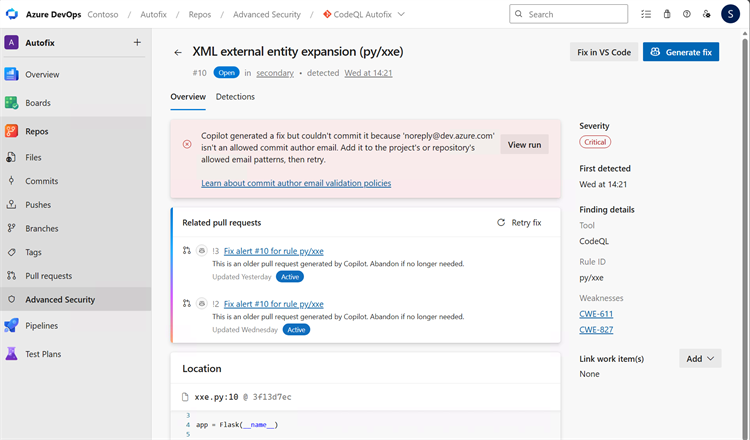Click the error icon in the red banner
This screenshot has height=440, width=750.
pos(187,144)
